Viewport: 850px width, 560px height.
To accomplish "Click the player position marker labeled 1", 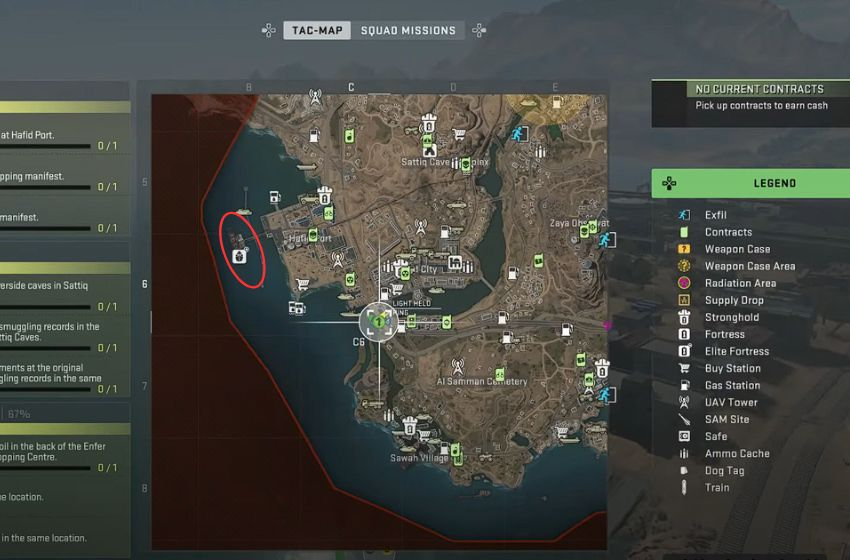I will tap(379, 323).
